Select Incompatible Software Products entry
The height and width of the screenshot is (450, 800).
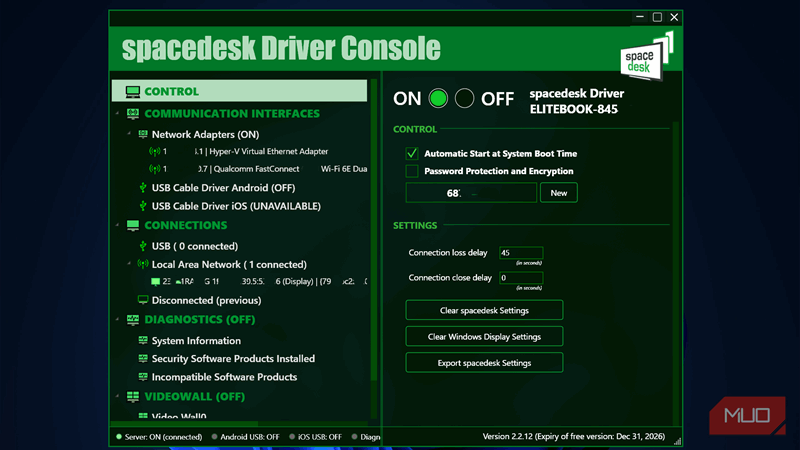click(224, 377)
